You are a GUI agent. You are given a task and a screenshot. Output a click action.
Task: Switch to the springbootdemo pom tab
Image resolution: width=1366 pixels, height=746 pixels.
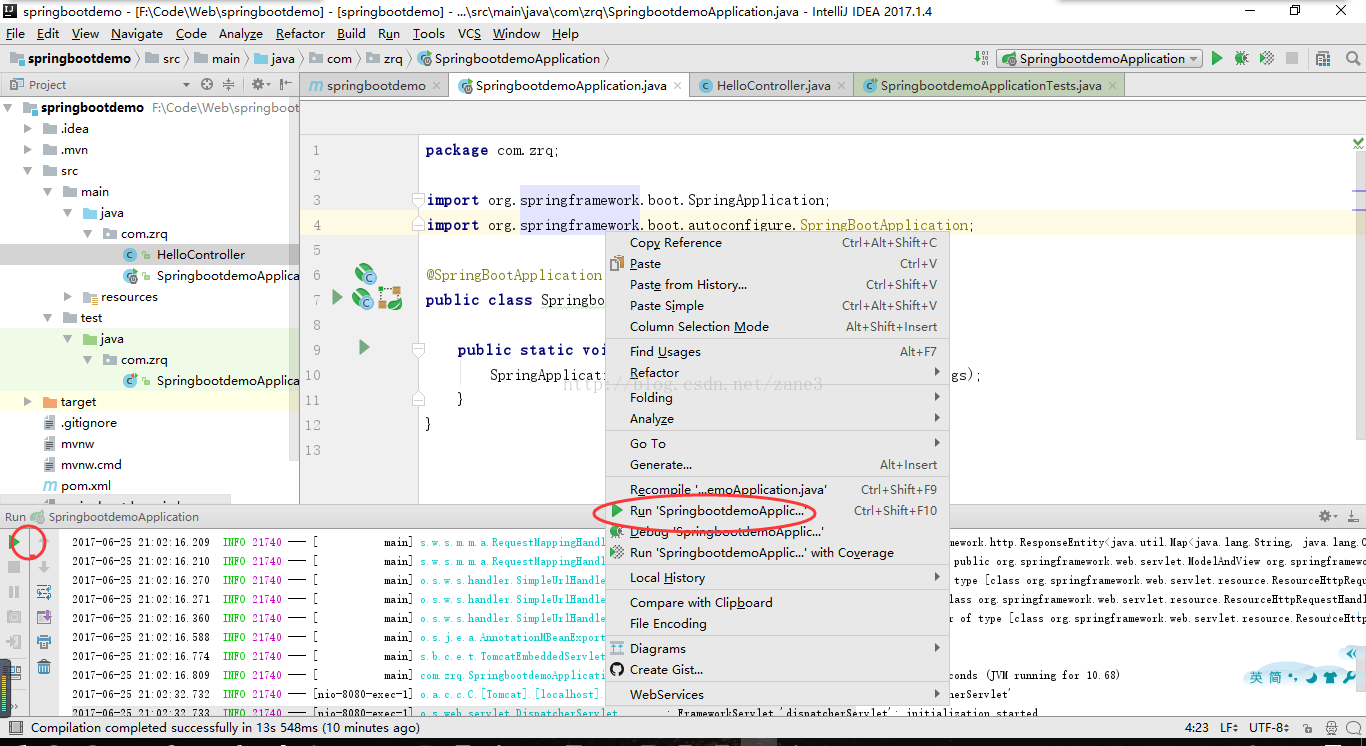coord(375,85)
